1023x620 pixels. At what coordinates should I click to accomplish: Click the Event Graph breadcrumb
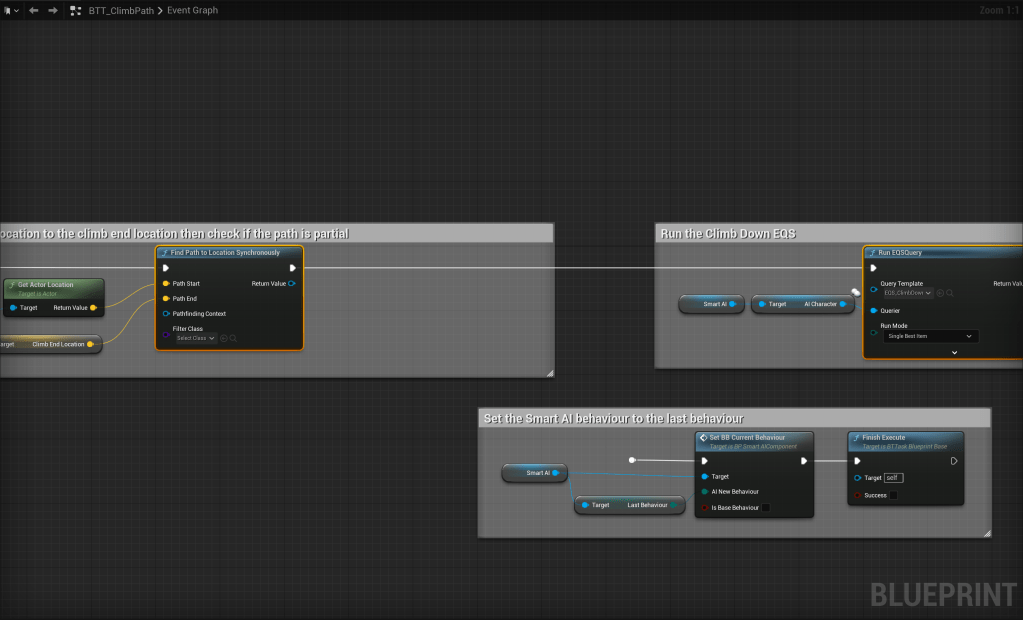pos(192,10)
